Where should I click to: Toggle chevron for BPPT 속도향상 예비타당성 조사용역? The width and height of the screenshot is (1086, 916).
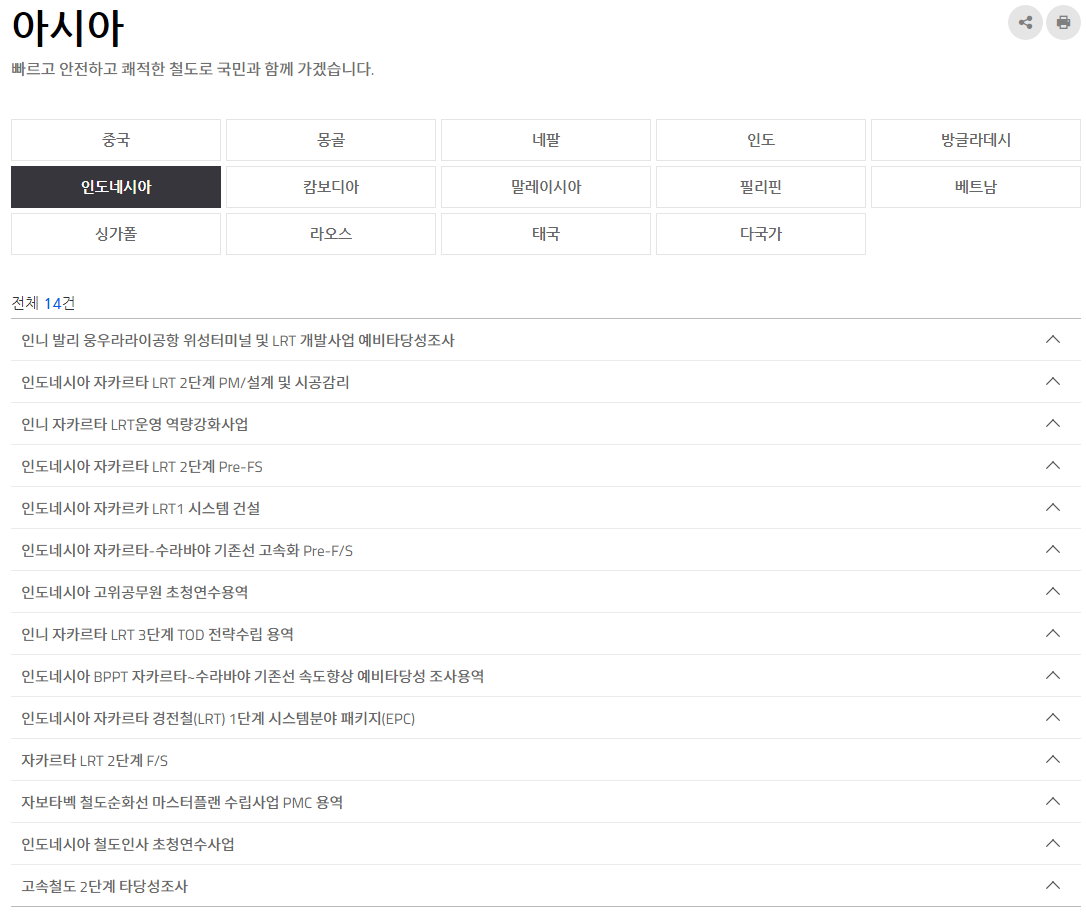pos(1053,675)
